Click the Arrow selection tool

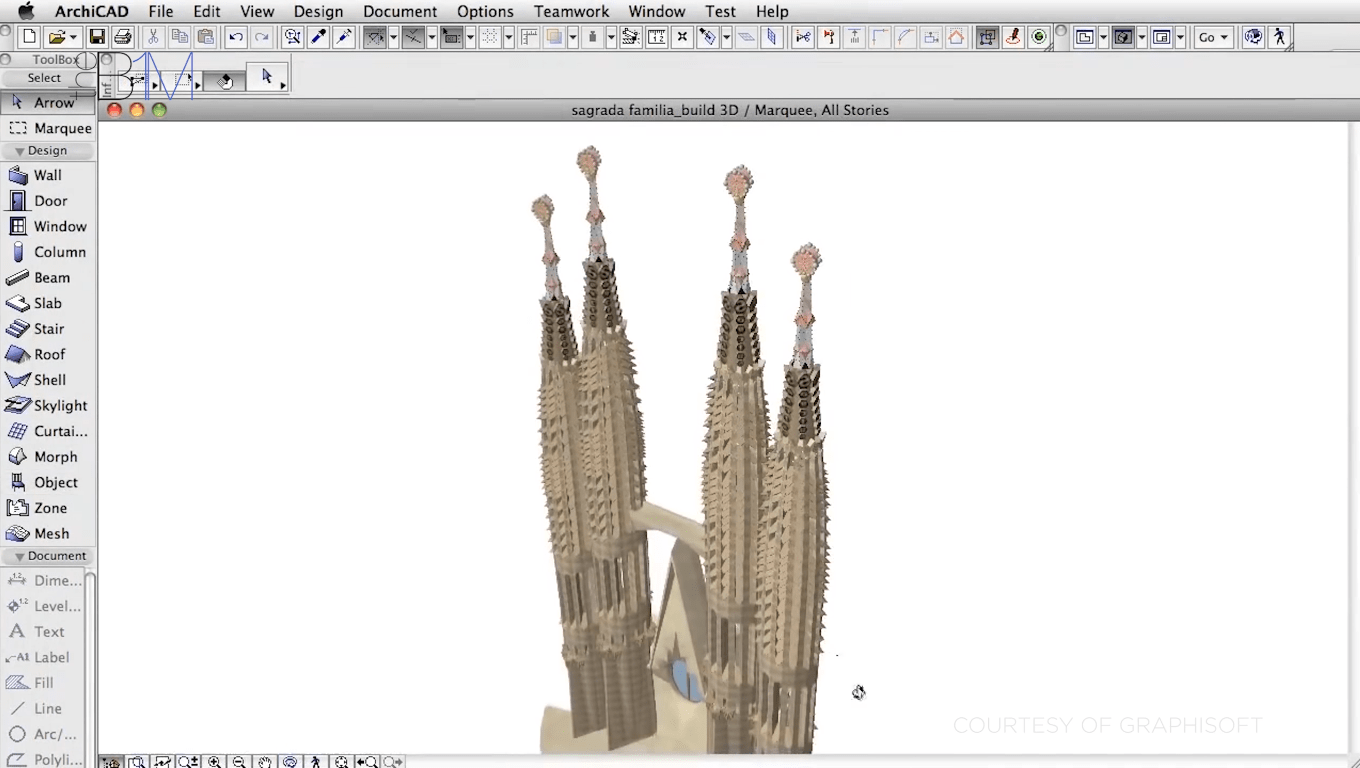47,103
